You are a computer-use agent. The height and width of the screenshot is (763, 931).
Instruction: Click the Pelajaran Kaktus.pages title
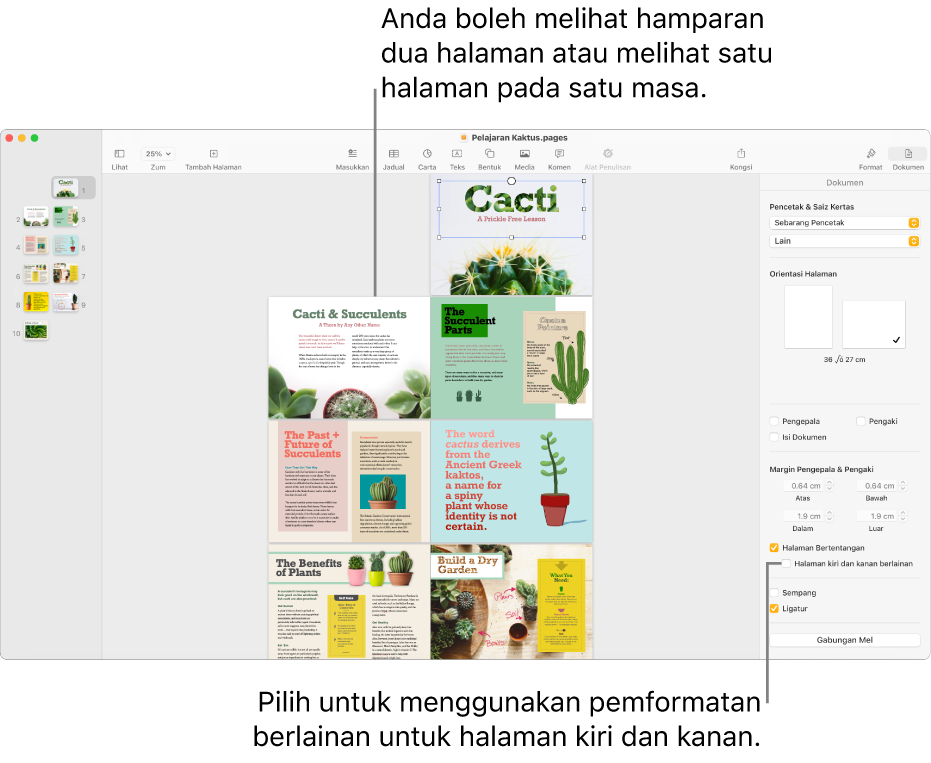pyautogui.click(x=519, y=138)
